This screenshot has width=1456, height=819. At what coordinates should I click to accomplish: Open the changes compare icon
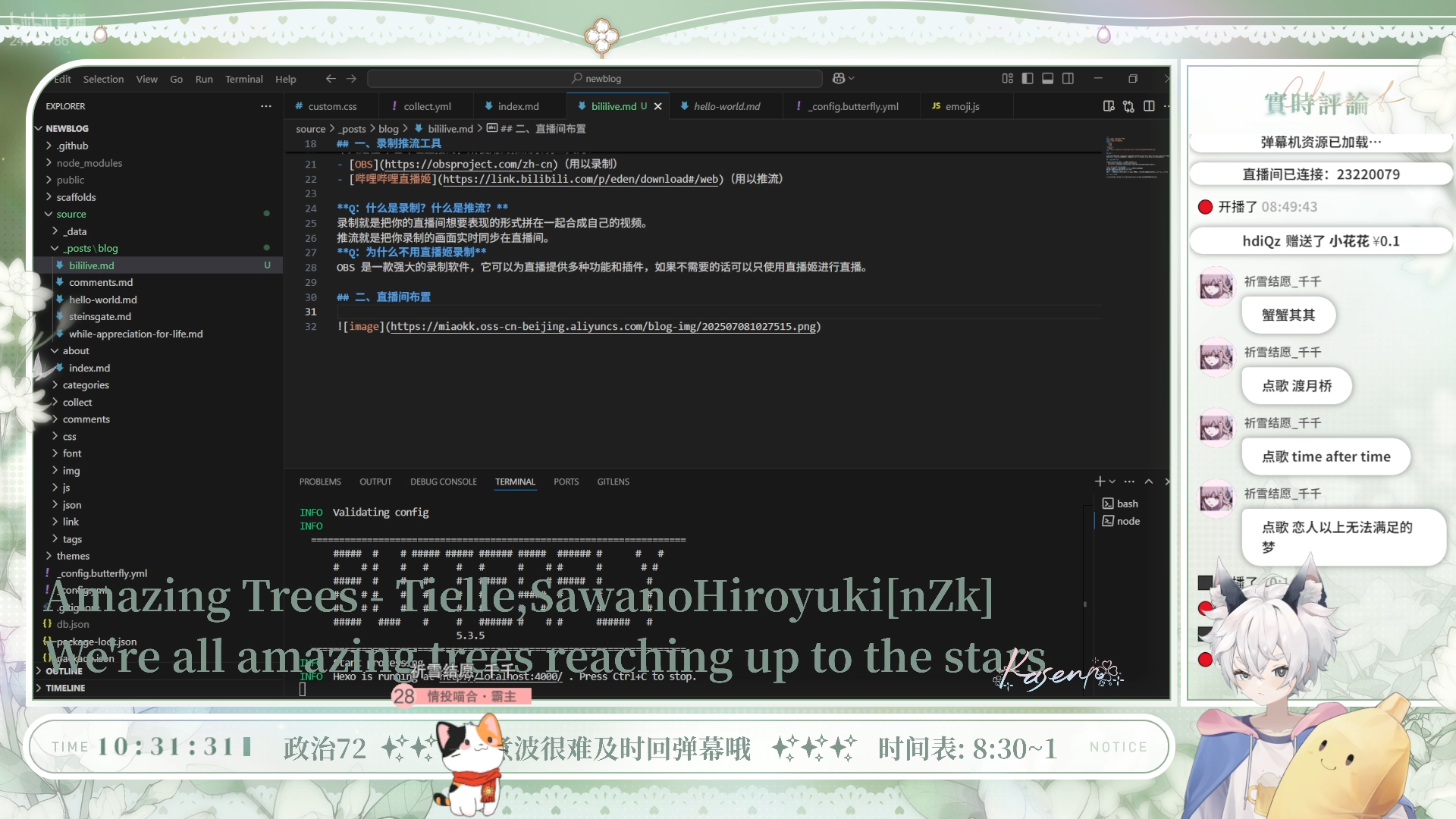click(x=1128, y=106)
